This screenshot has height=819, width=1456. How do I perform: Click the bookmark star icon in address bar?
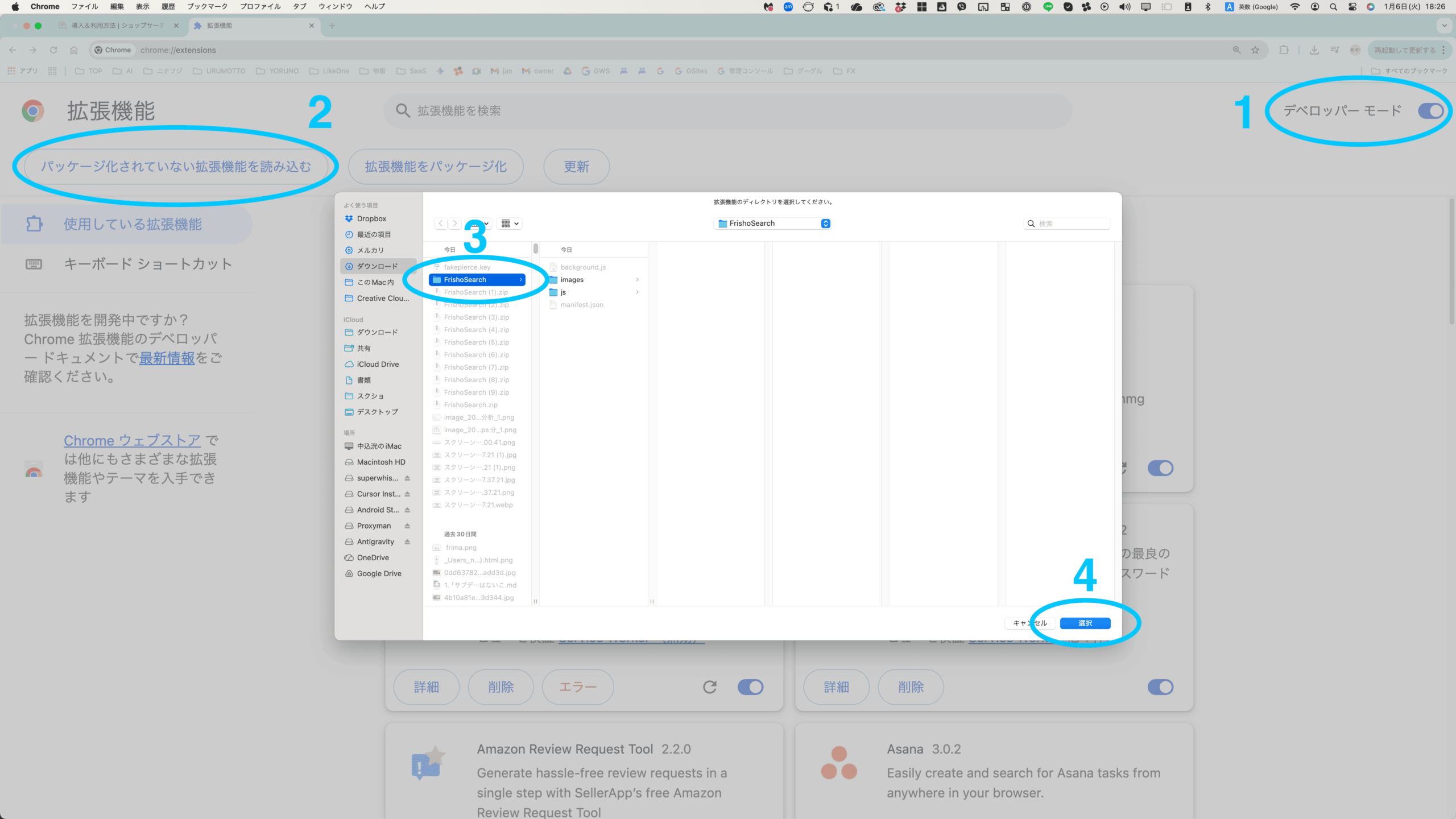tap(1255, 50)
